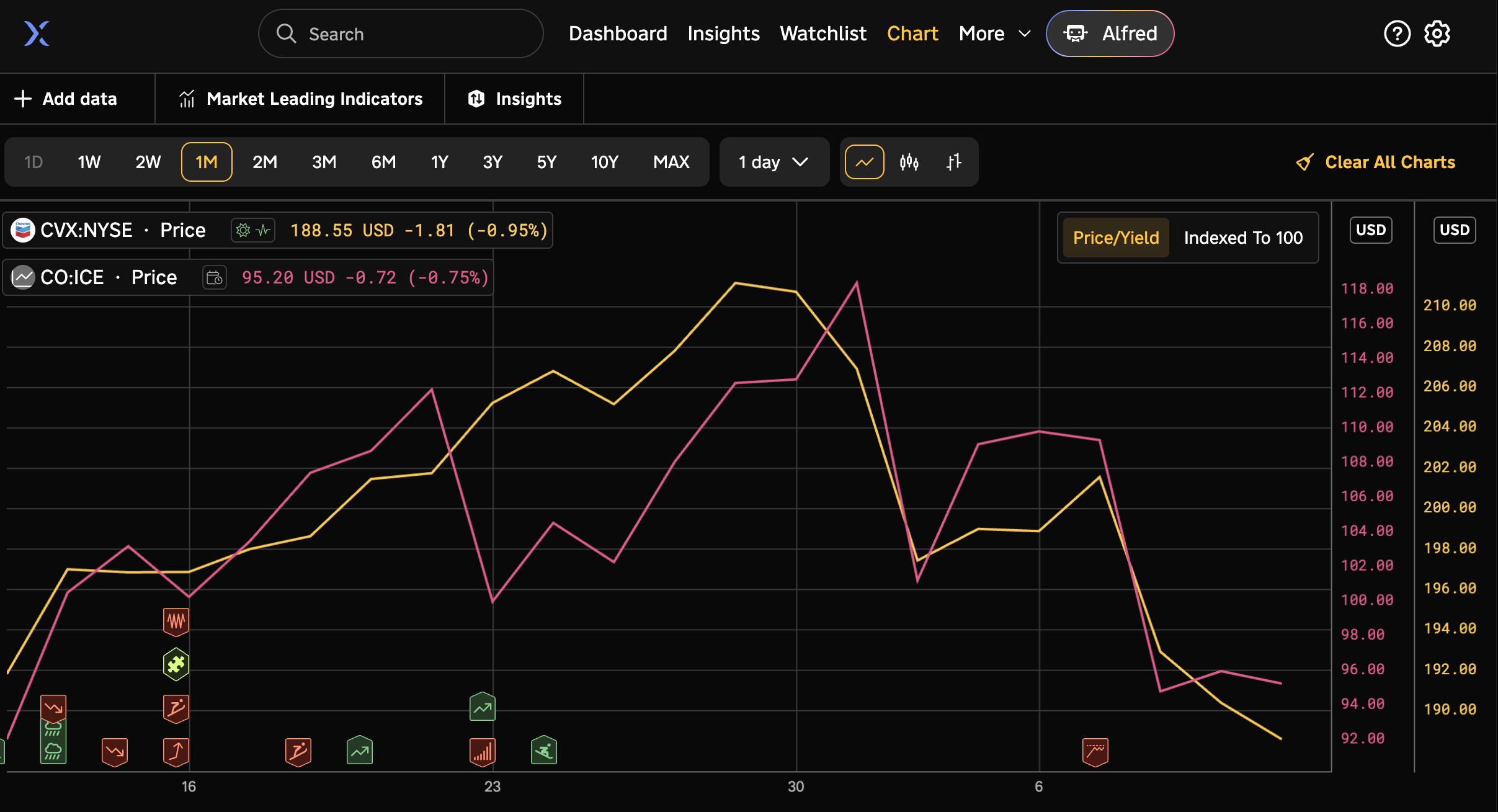Click the lone green uptrend marker left of 23

(360, 751)
